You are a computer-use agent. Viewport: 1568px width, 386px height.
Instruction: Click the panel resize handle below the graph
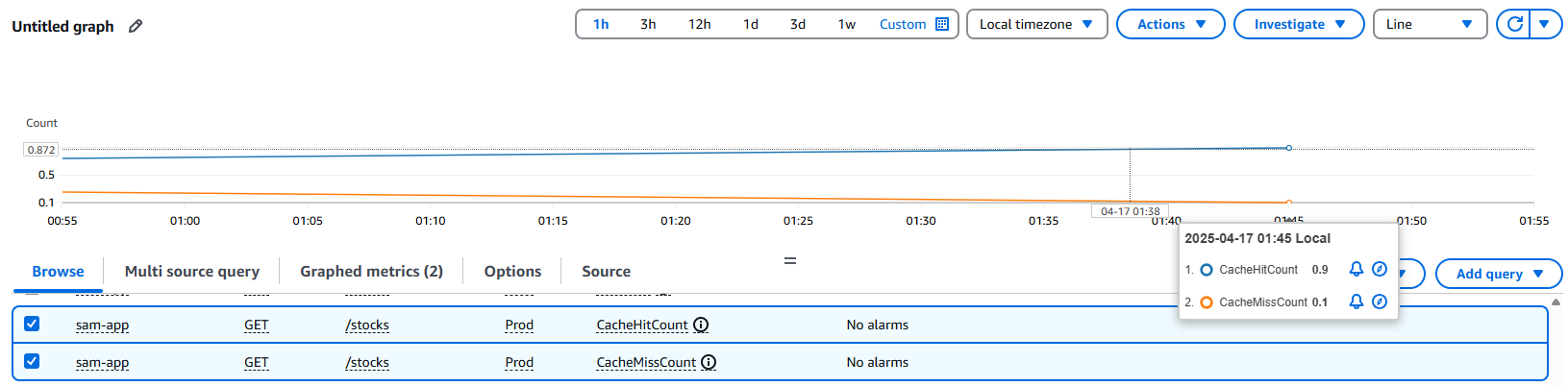[789, 260]
